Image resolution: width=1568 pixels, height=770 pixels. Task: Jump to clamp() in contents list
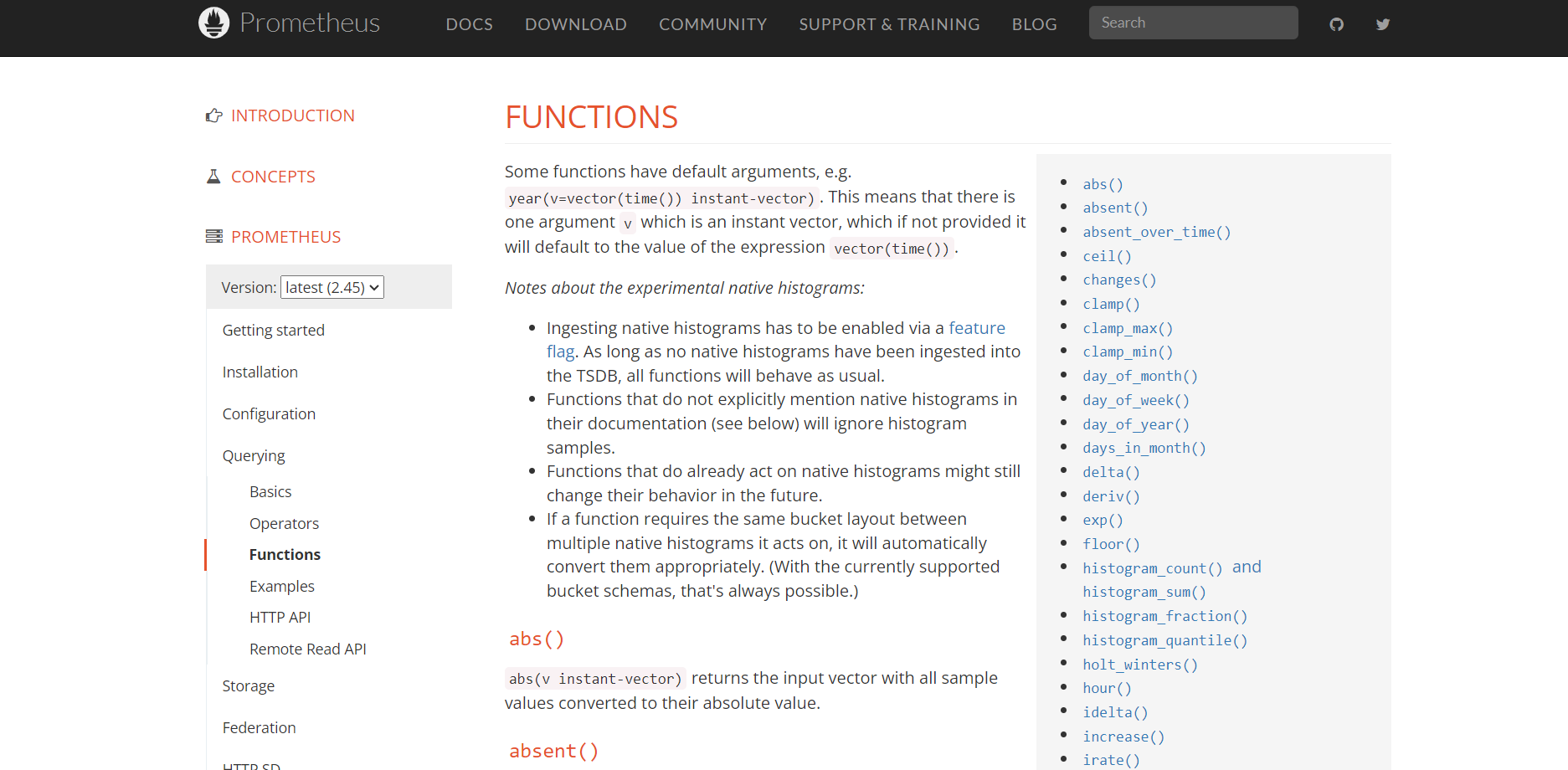coord(1111,304)
